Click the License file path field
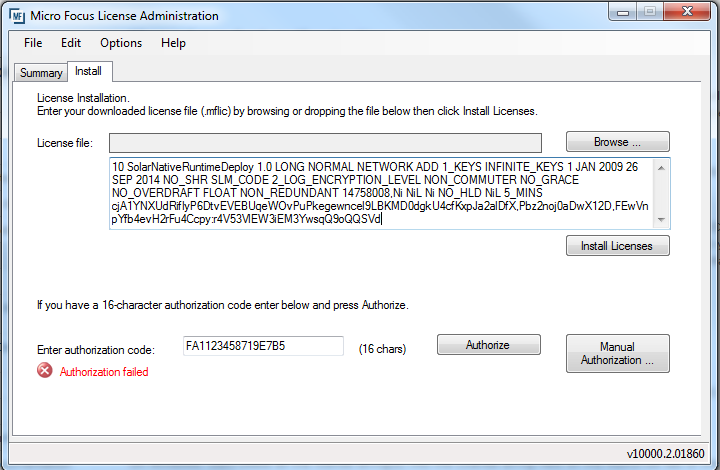This screenshot has width=720, height=470. pyautogui.click(x=325, y=143)
